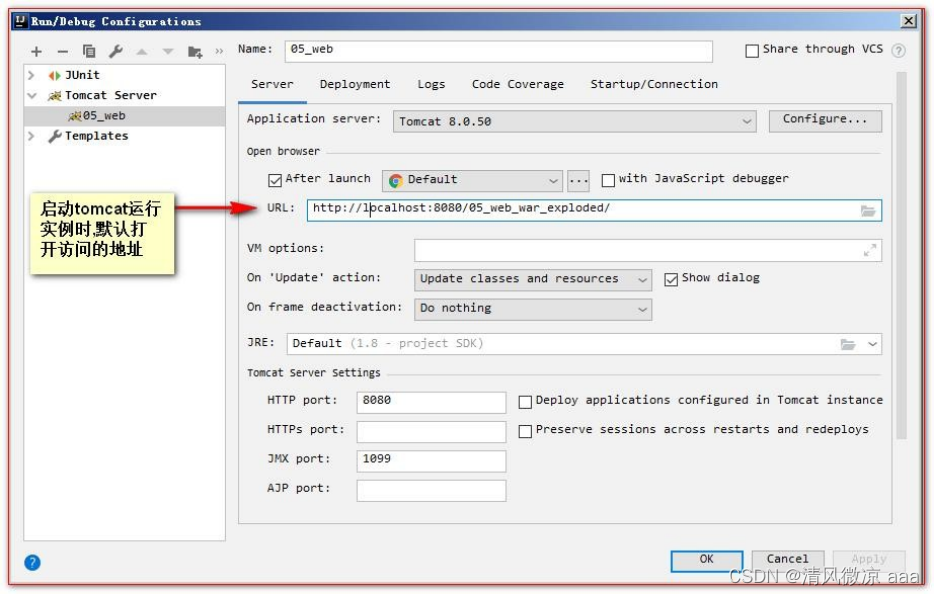Click Templates wrench icon in tree
The image size is (934, 595).
(x=55, y=136)
